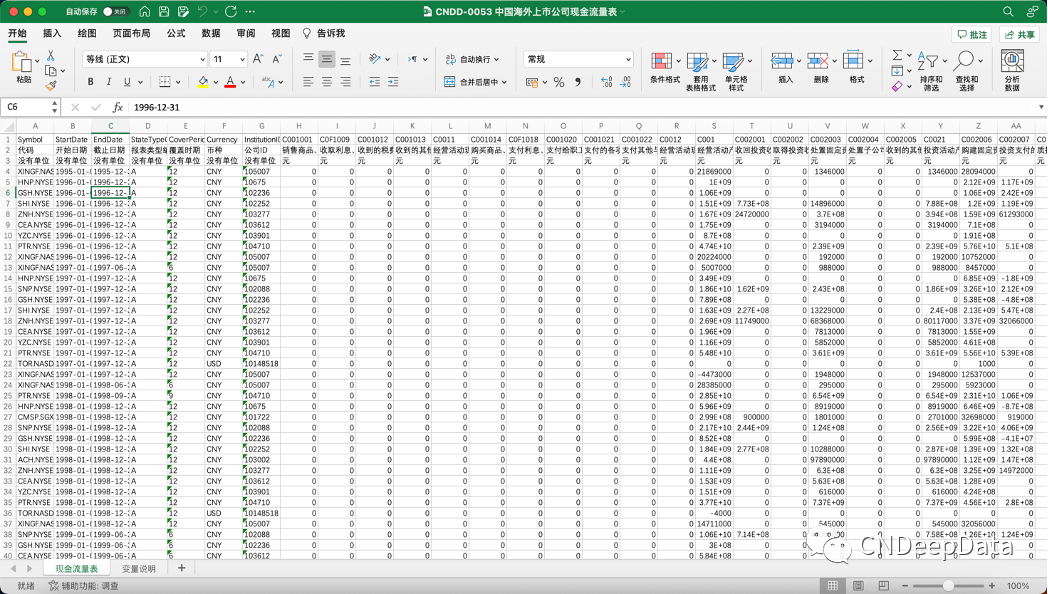The height and width of the screenshot is (594, 1048).
Task: Toggle align text right
Action: (346, 82)
